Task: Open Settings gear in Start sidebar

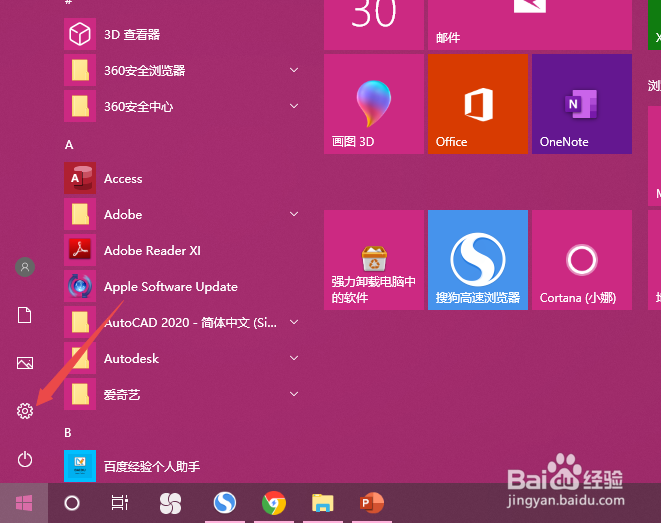Action: pyautogui.click(x=25, y=410)
